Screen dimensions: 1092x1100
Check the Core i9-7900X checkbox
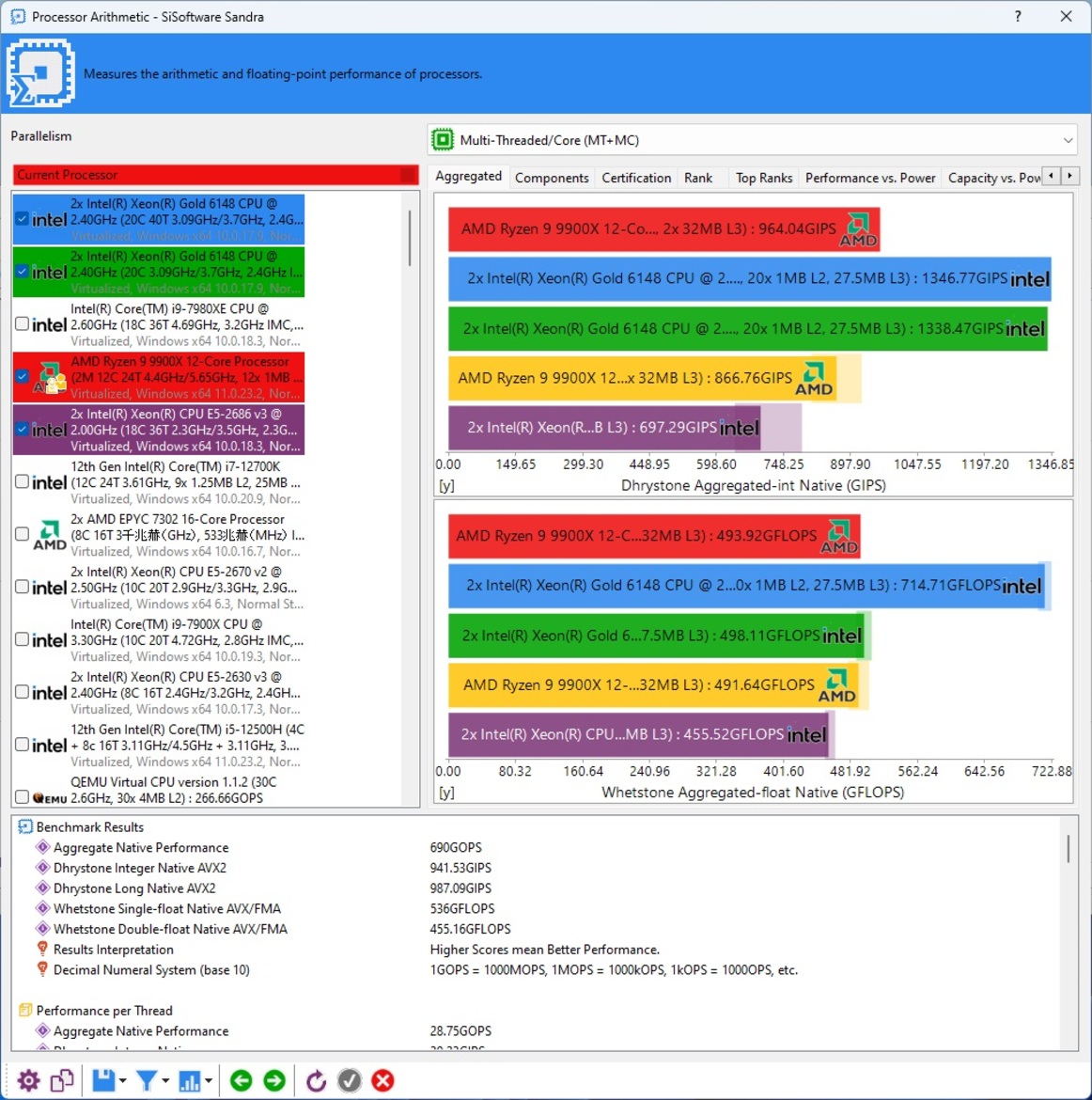22,640
